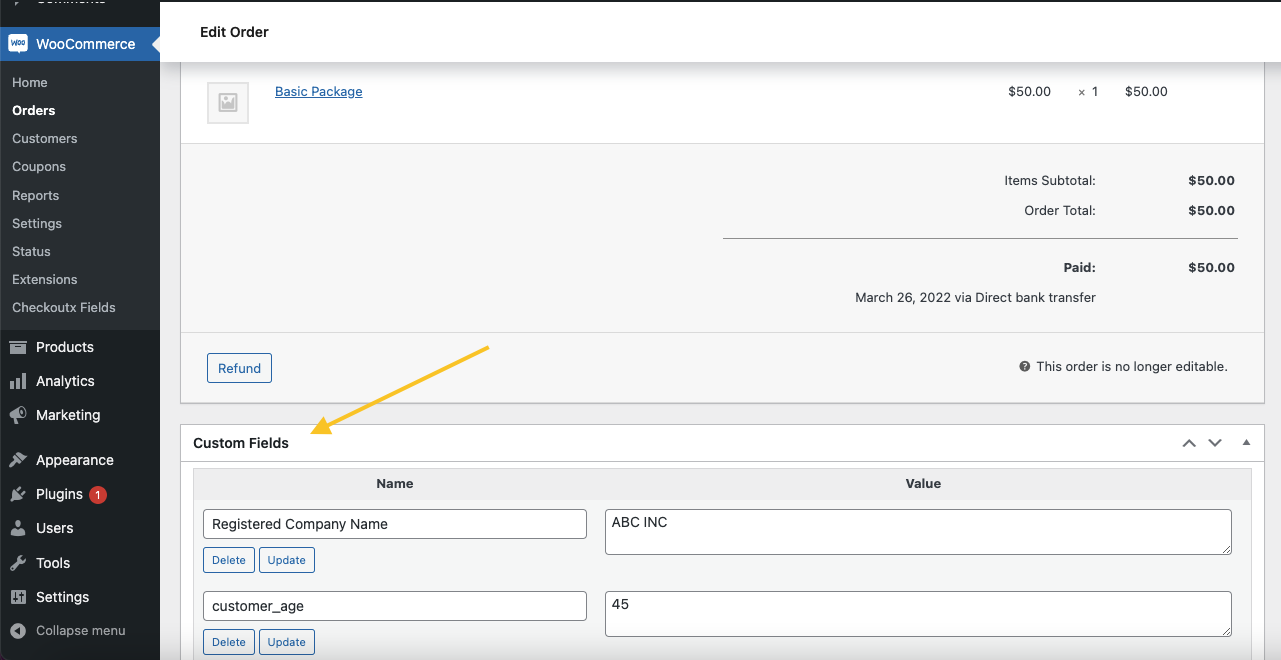The image size is (1281, 660).
Task: Click the Custom Fields panel heading
Action: point(241,443)
